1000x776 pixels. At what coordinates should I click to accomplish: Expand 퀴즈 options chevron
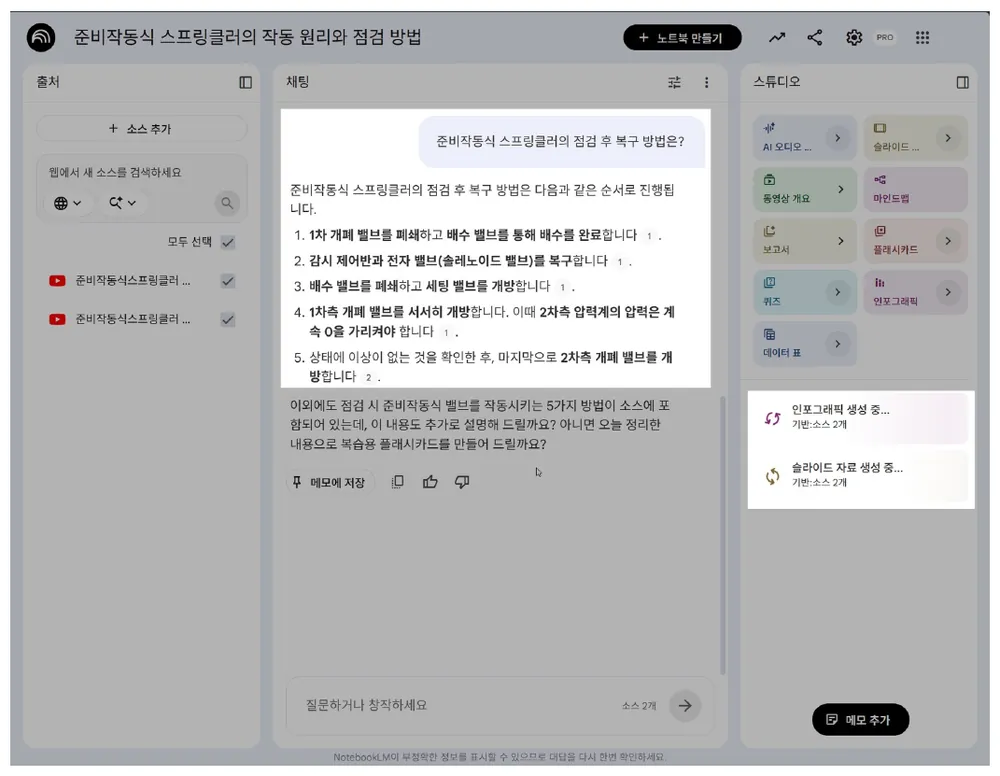(838, 292)
